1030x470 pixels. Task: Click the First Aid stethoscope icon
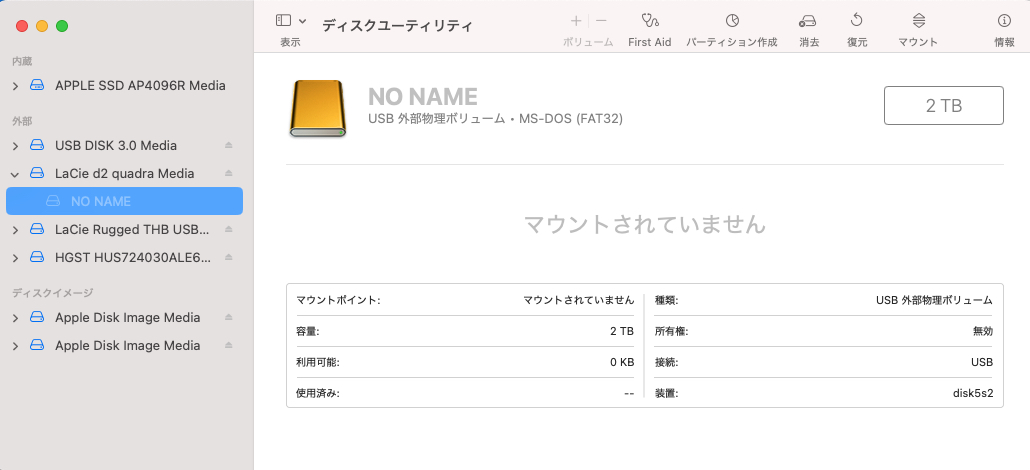coord(649,21)
